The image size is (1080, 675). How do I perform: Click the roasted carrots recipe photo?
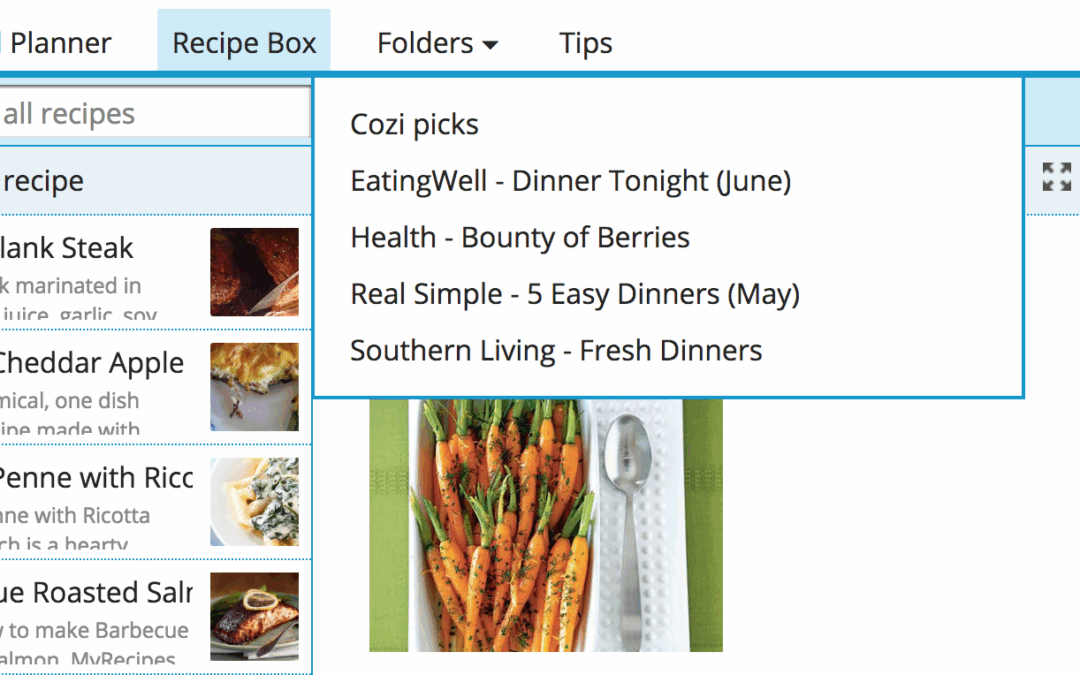(x=546, y=525)
